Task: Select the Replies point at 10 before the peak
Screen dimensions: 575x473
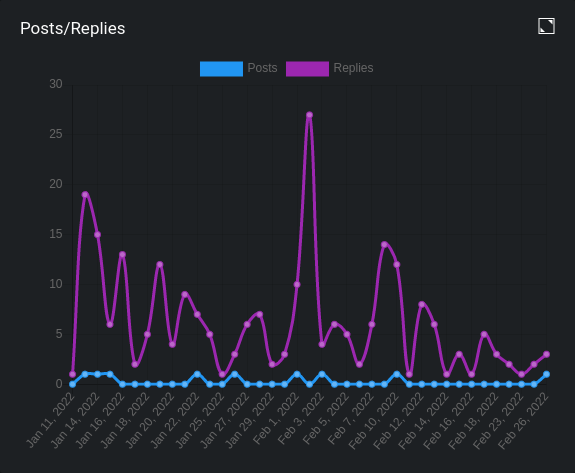Action: [x=297, y=285]
